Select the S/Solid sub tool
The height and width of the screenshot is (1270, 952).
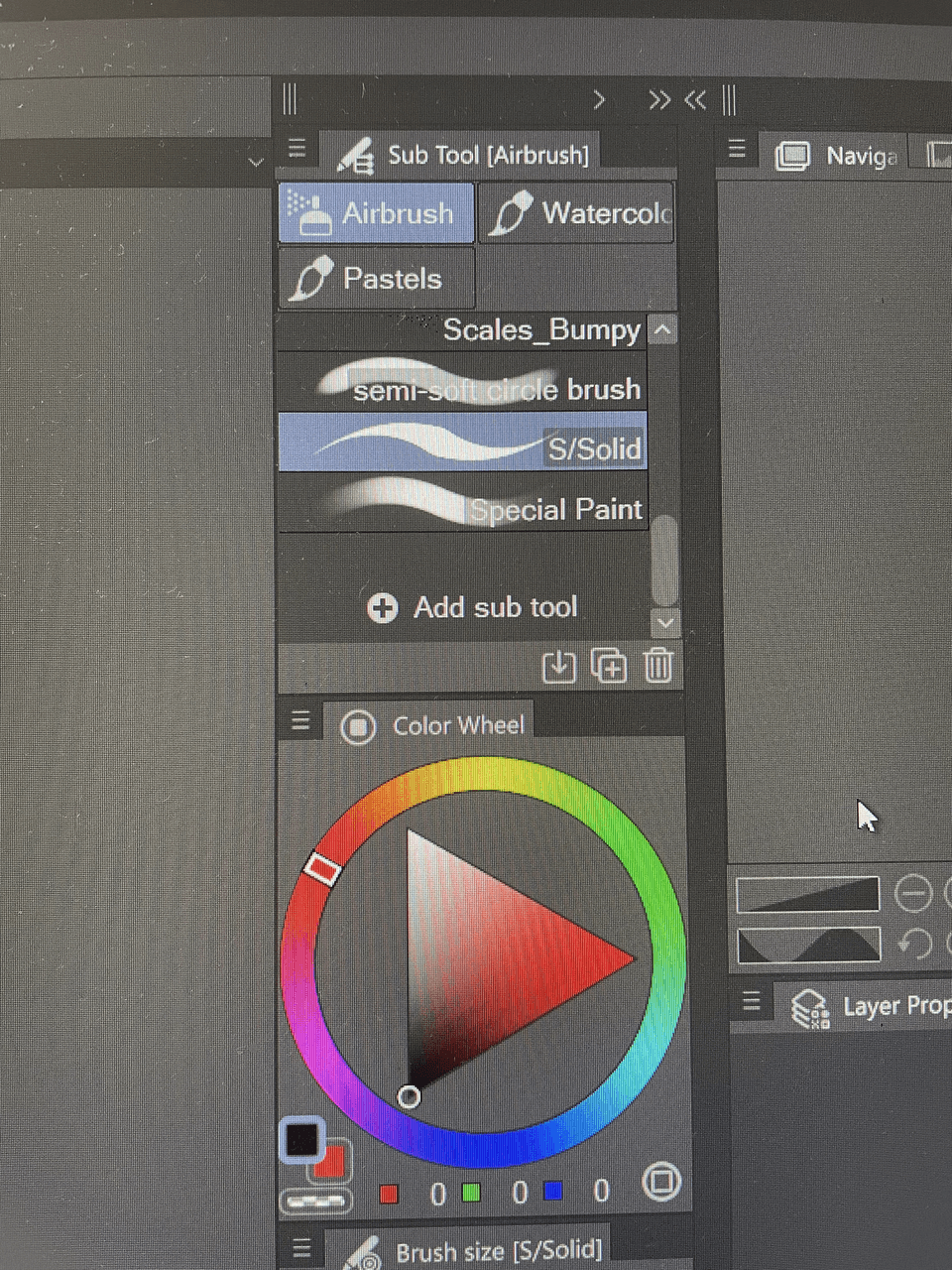click(x=463, y=442)
